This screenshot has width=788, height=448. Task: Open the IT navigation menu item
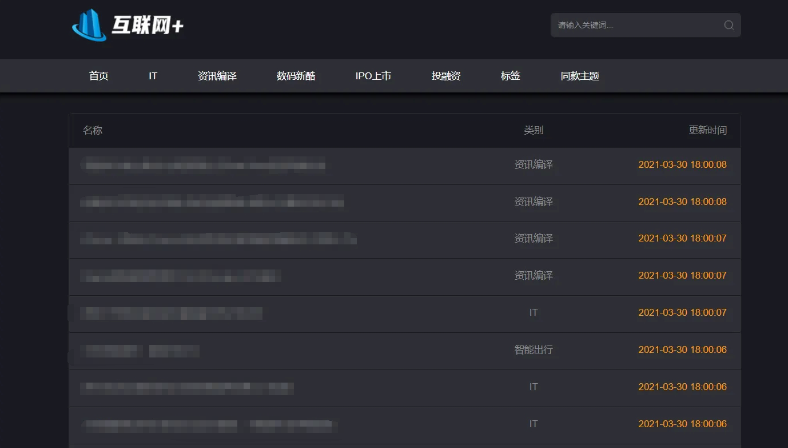(x=153, y=76)
